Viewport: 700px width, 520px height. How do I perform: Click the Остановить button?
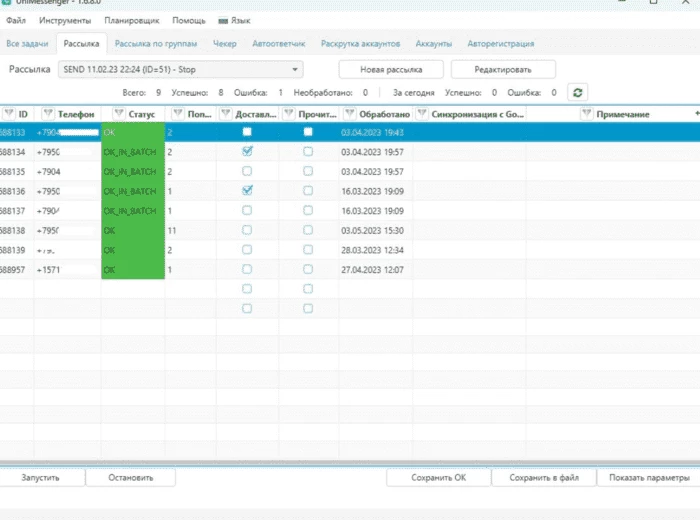point(130,478)
